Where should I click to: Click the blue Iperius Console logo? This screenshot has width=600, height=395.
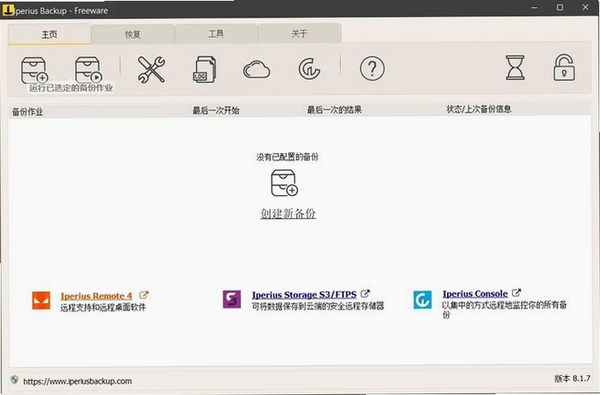click(x=422, y=299)
